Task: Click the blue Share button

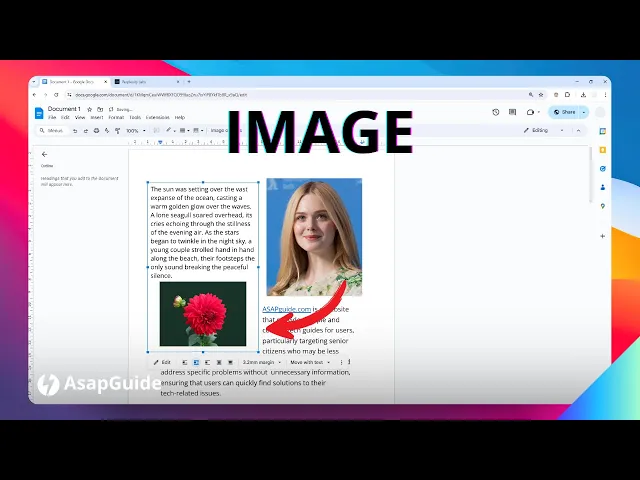Action: point(564,112)
